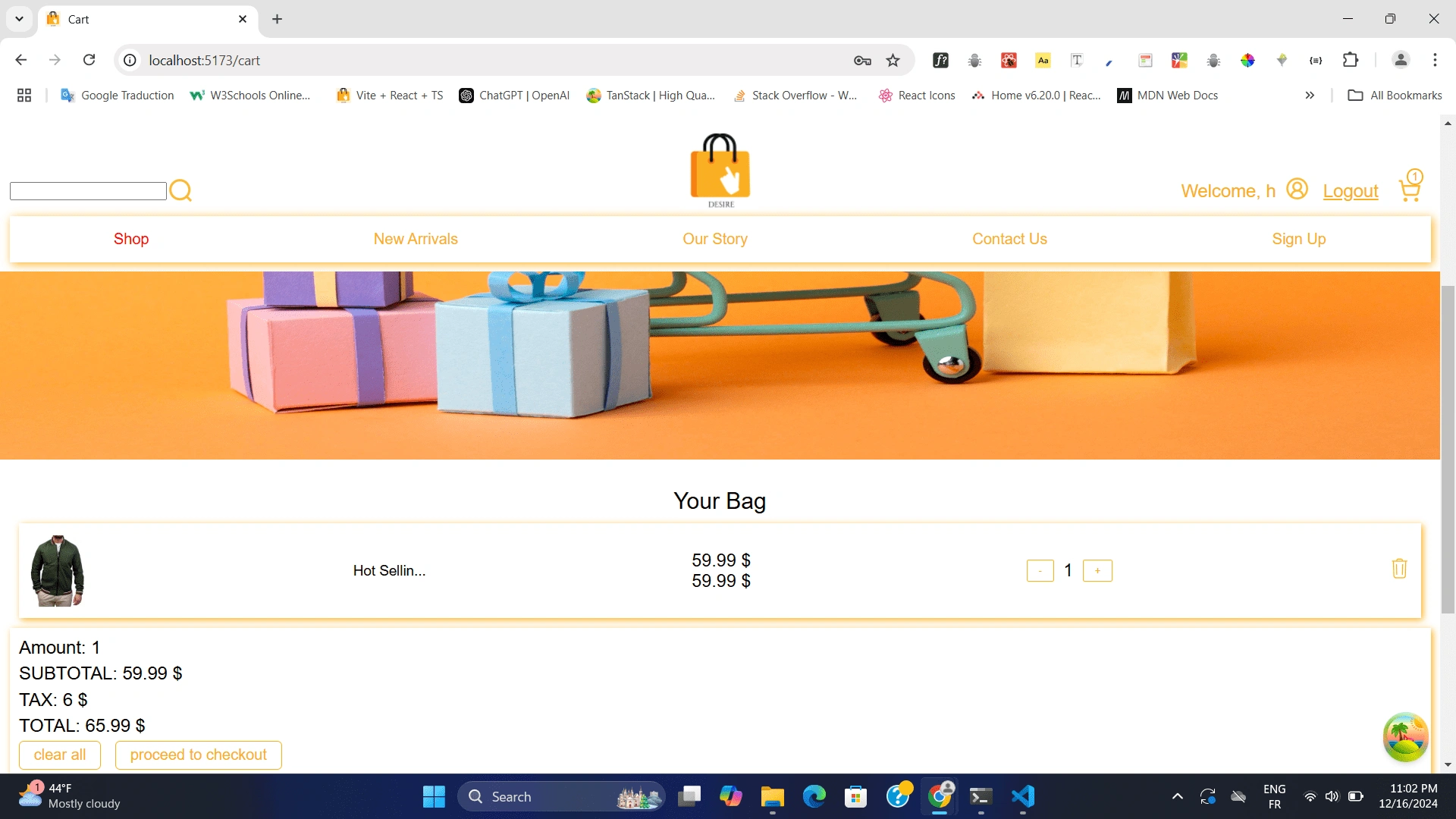
Task: Click the user profile icon
Action: (1297, 189)
